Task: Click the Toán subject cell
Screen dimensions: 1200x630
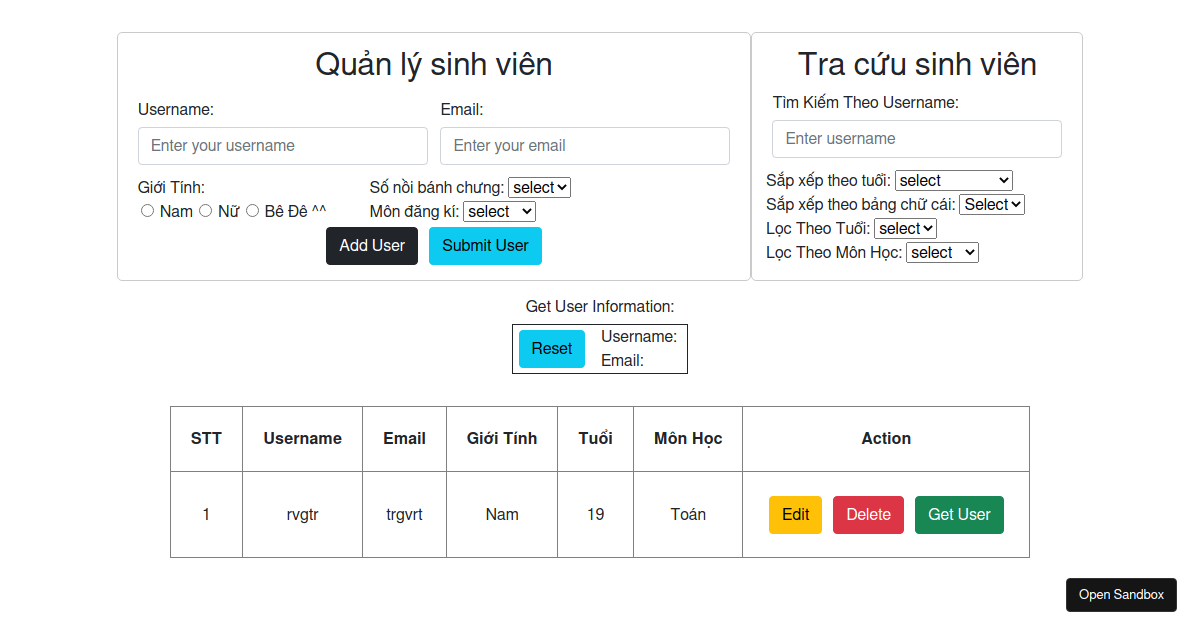Action: pyautogui.click(x=688, y=515)
